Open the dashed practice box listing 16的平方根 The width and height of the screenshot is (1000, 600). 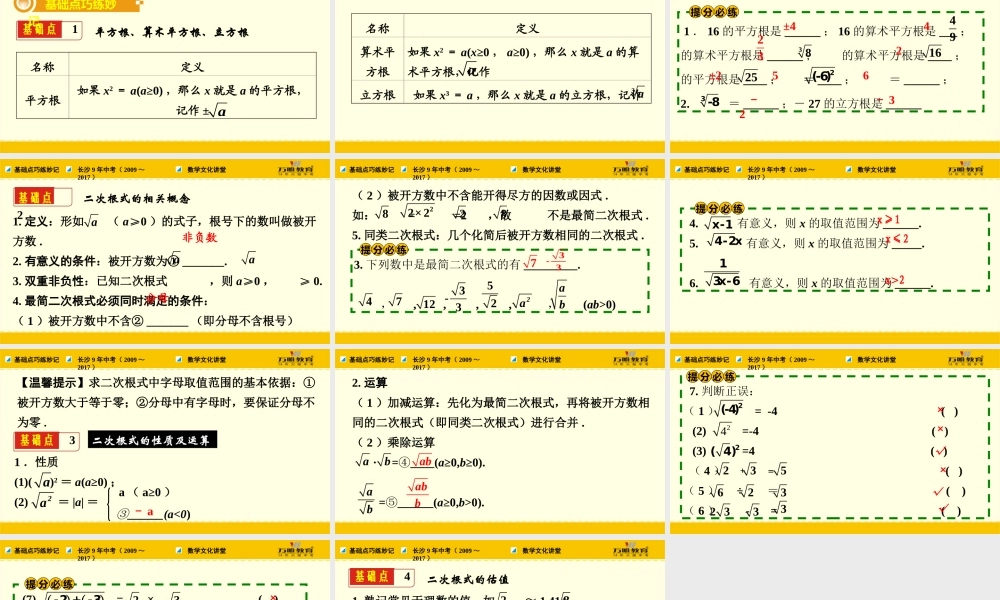[830, 60]
